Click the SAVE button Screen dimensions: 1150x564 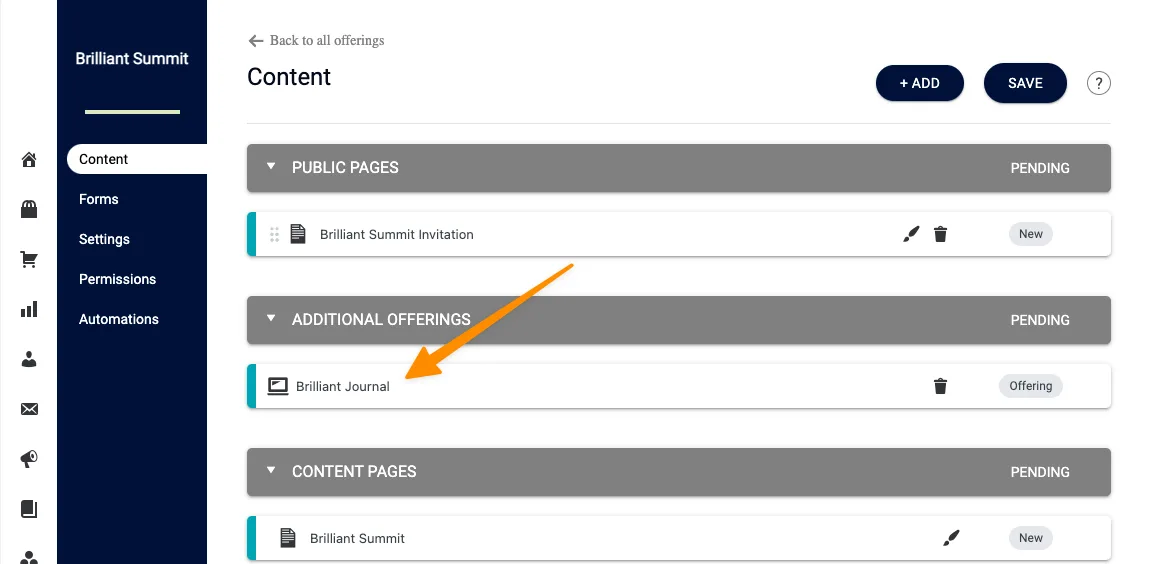tap(1025, 83)
